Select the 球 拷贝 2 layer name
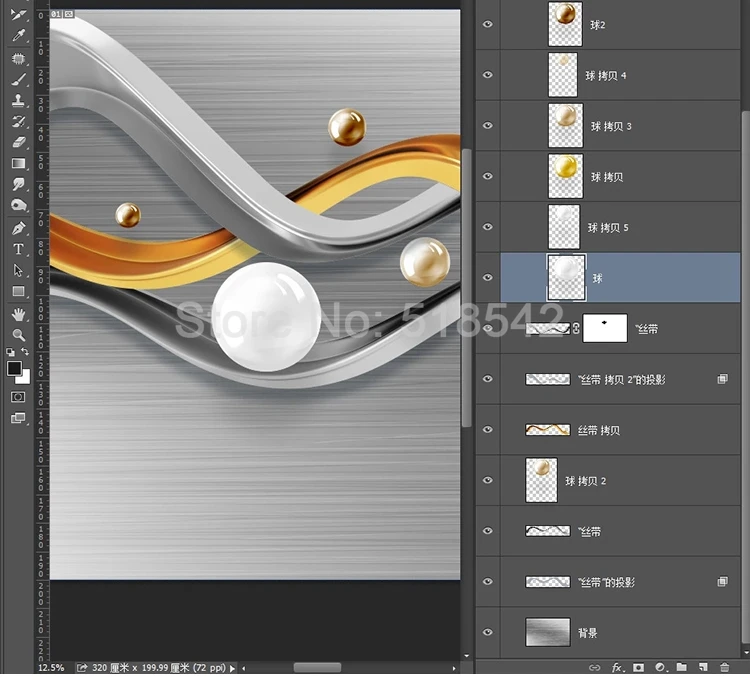The width and height of the screenshot is (750, 684). point(585,481)
